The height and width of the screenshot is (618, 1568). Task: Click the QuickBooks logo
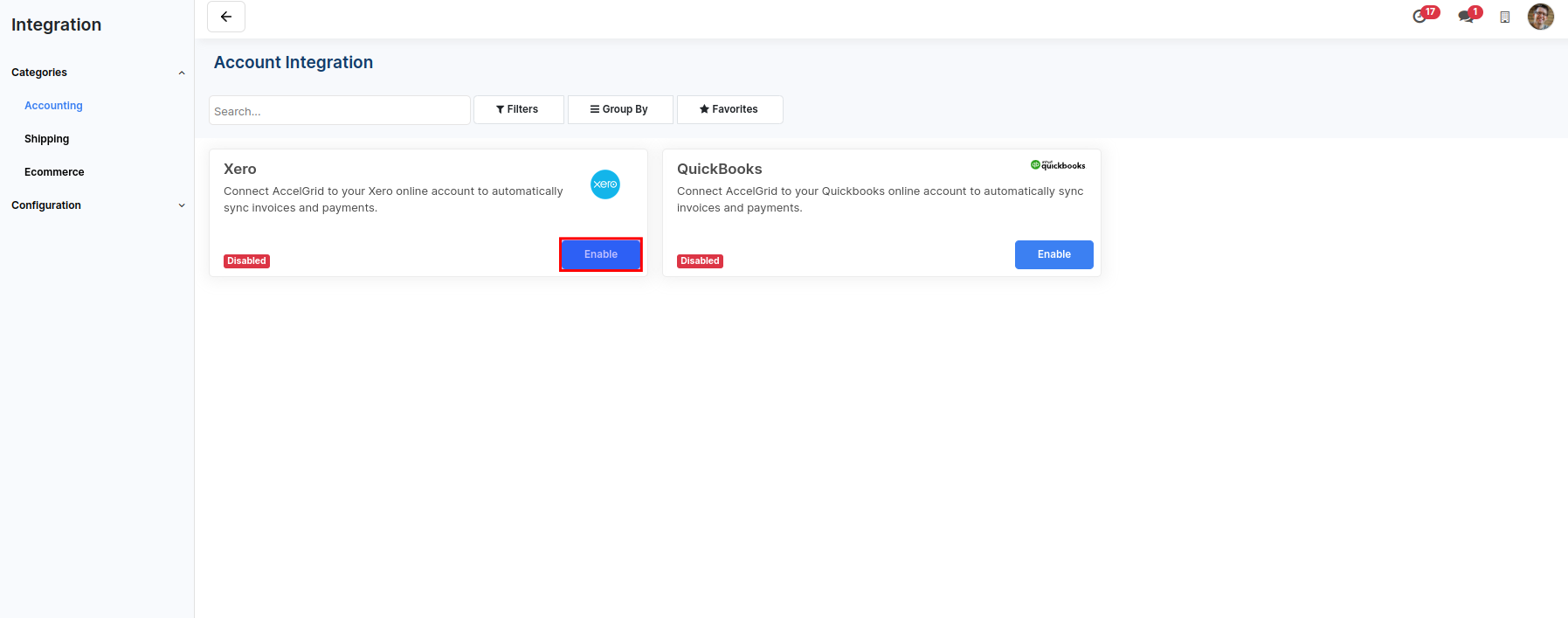click(1058, 165)
